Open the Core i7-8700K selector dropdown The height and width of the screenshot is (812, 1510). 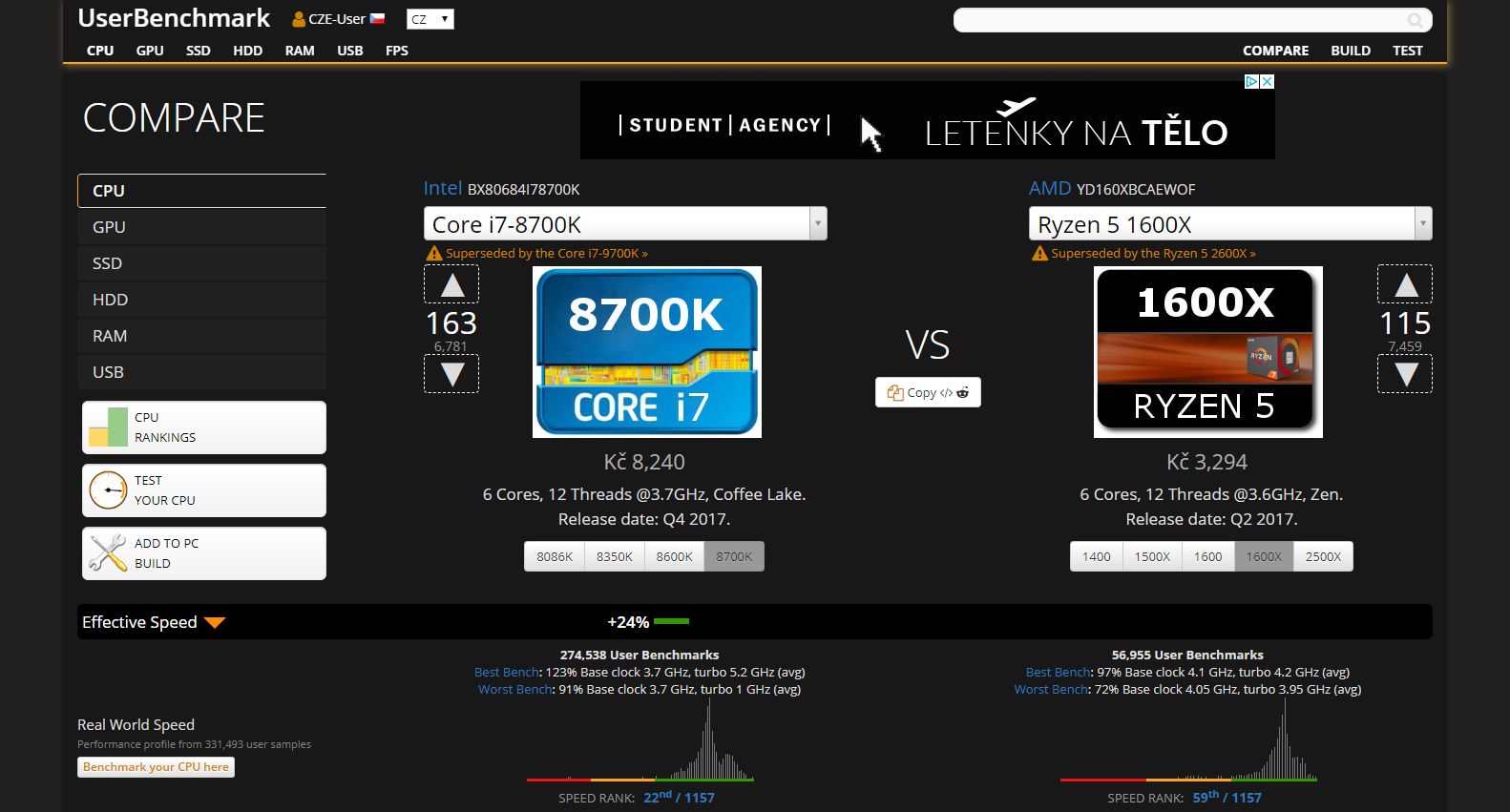point(625,224)
